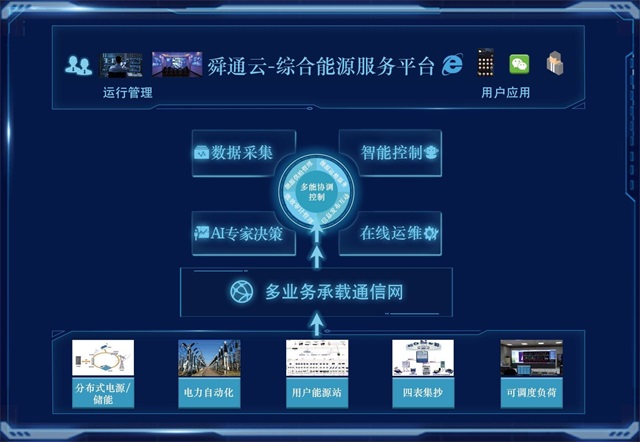The image size is (640, 442).
Task: Open the user energy station diagram thumbnail
Action: tap(317, 358)
